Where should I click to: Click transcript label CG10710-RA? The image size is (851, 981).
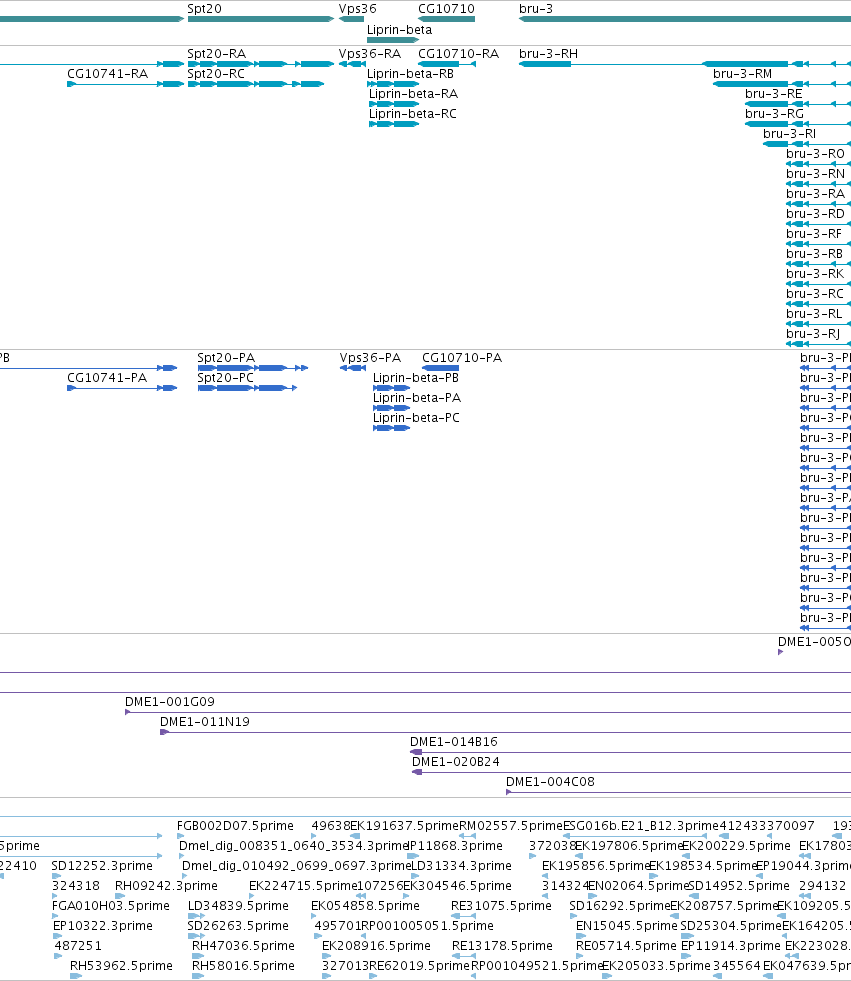pos(459,54)
